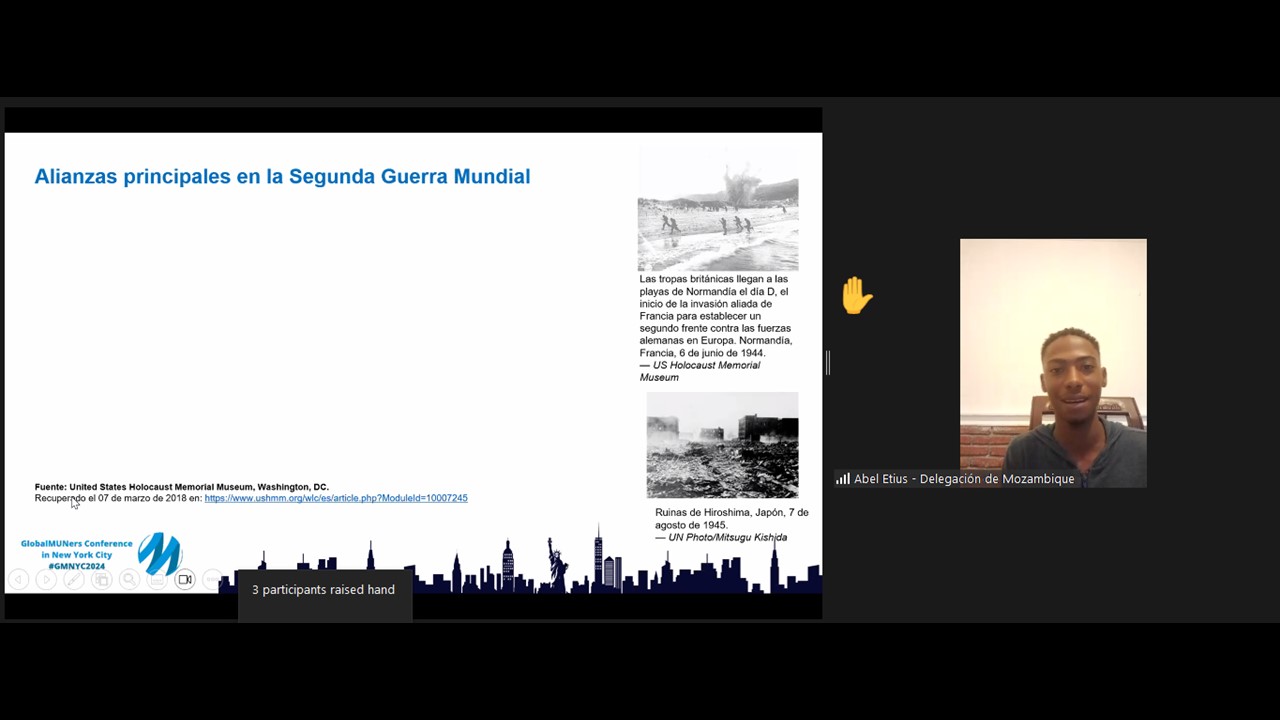
Task: Open the pen and laser pointer tool
Action: 74,579
